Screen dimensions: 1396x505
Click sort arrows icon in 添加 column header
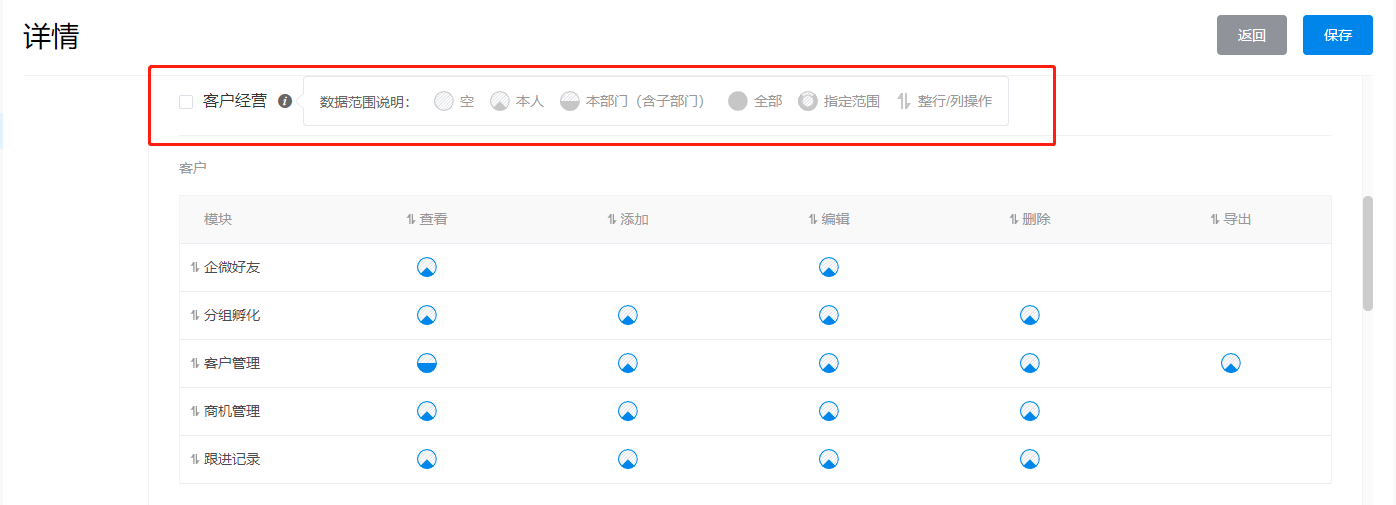tap(612, 219)
